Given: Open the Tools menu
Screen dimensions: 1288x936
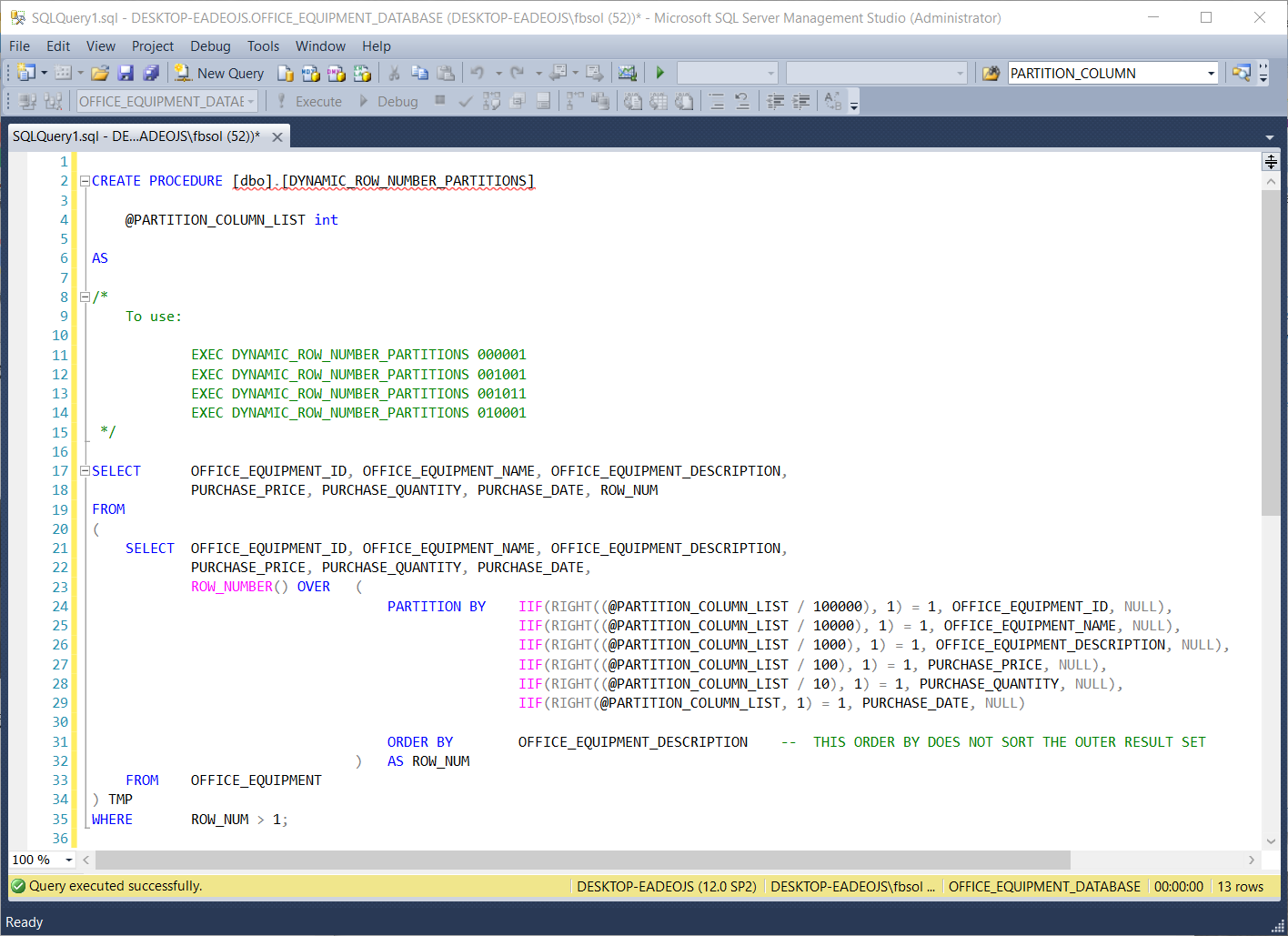Looking at the screenshot, I should coord(263,46).
